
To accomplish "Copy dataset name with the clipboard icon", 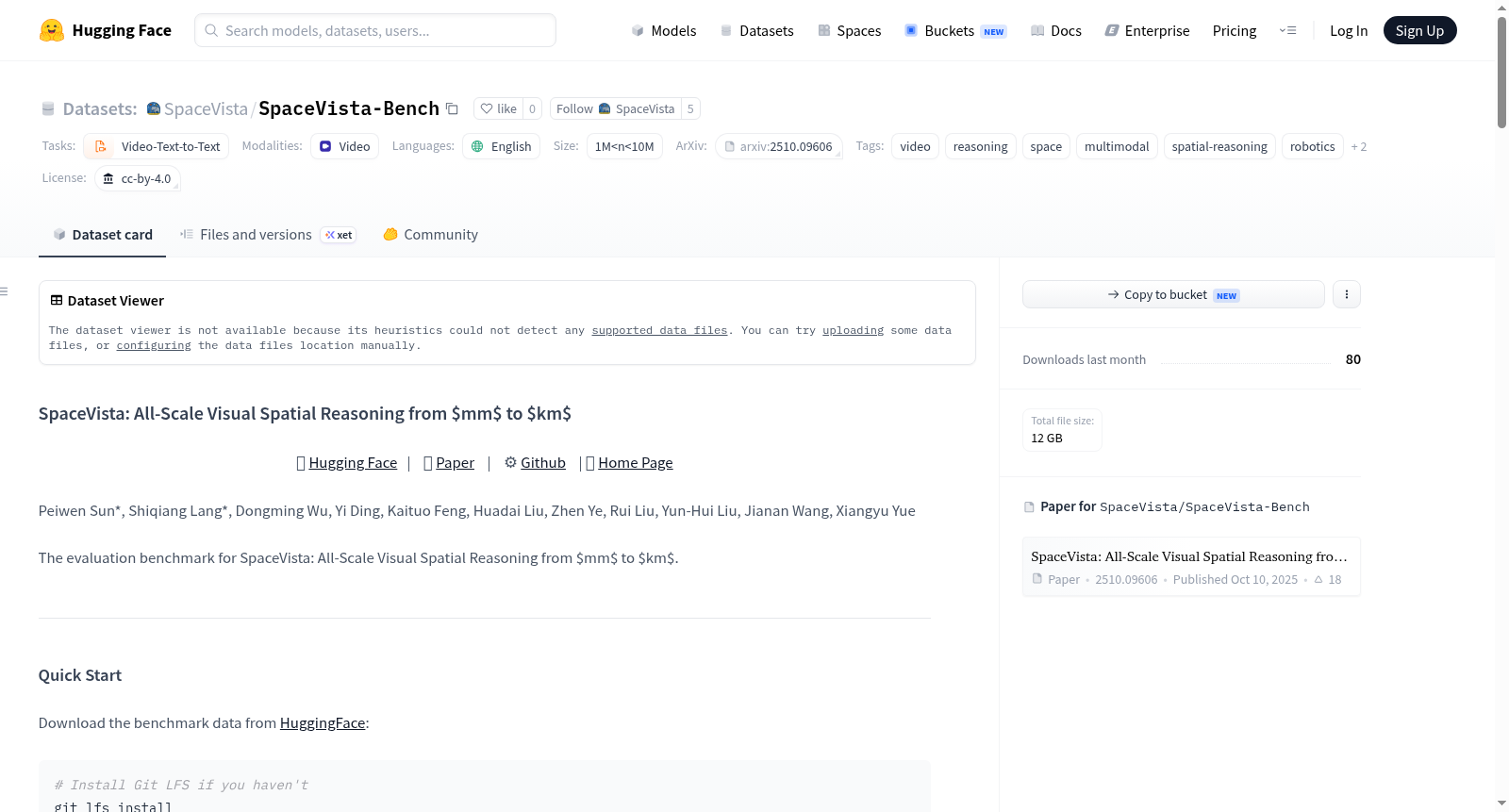I will (452, 108).
